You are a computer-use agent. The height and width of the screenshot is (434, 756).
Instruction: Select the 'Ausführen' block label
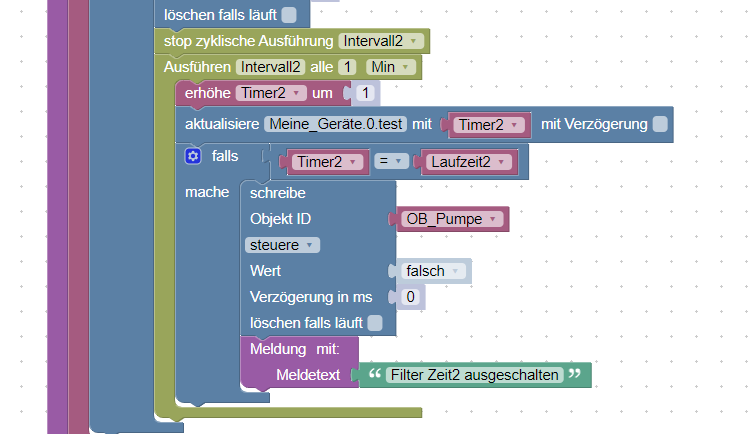pos(197,67)
